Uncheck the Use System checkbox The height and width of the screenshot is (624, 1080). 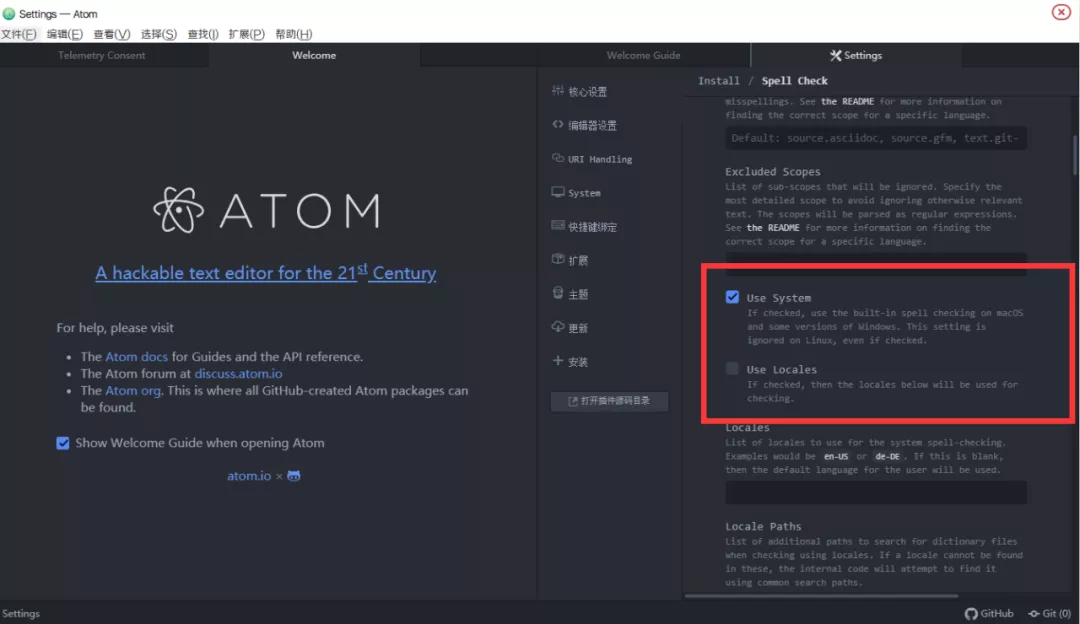732,297
